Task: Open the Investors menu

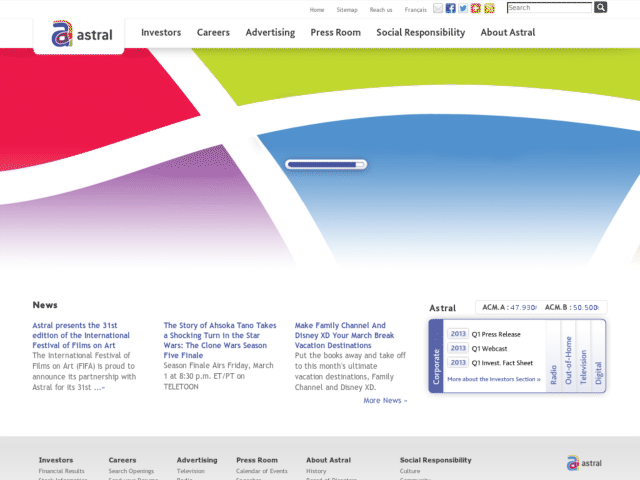Action: pos(161,32)
